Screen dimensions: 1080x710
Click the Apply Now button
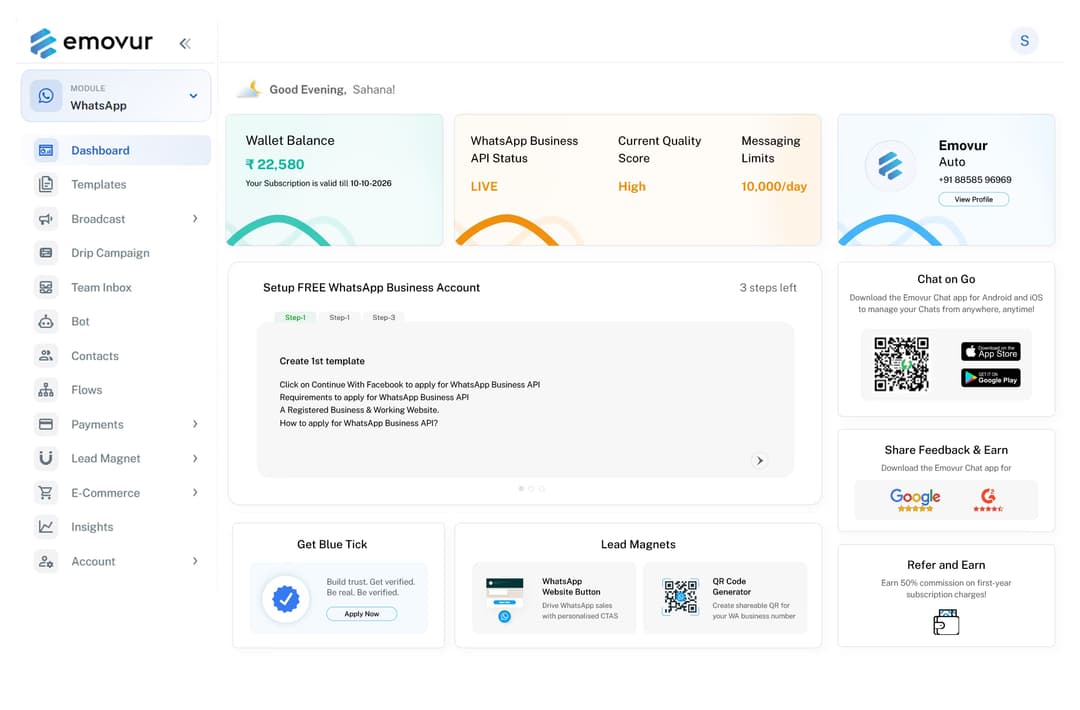pos(362,614)
